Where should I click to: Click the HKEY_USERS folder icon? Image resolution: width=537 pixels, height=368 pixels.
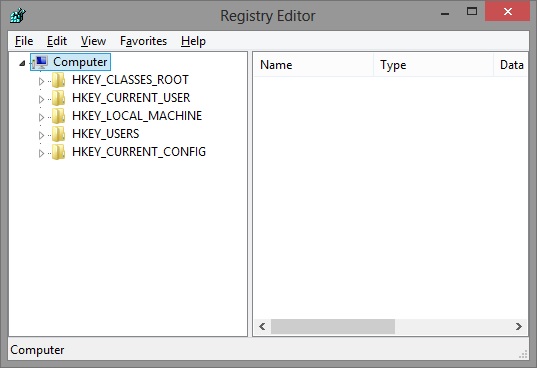pyautogui.click(x=59, y=134)
